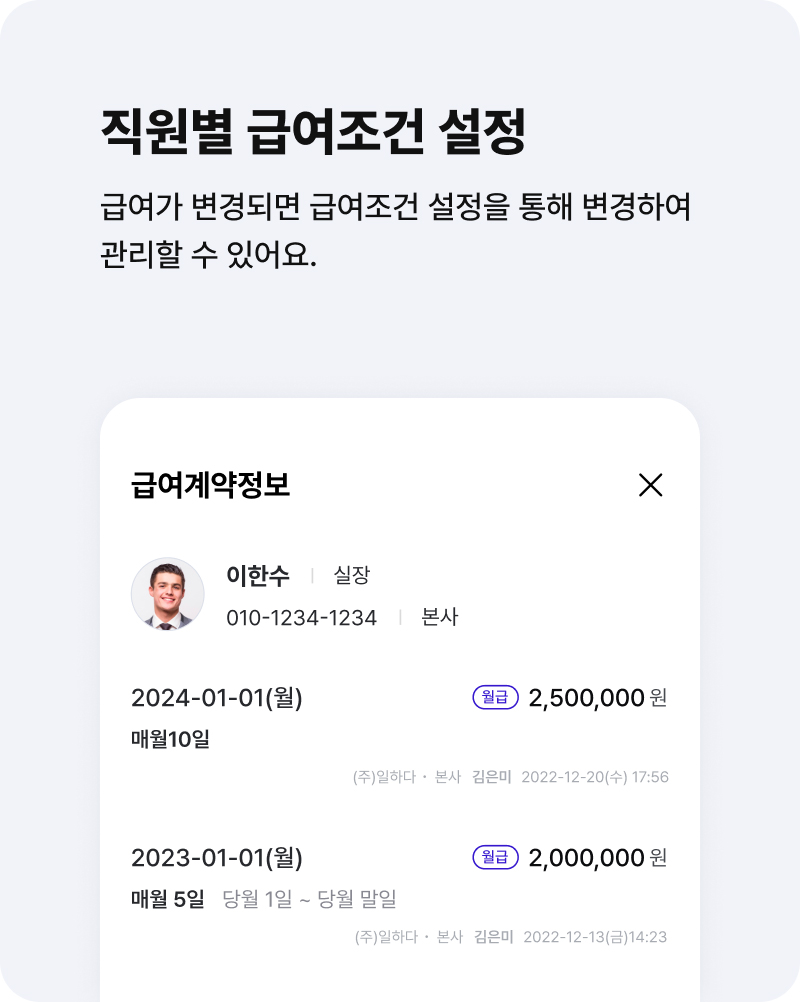Click editor name 김은미 on 2022-12-20 record

point(491,777)
